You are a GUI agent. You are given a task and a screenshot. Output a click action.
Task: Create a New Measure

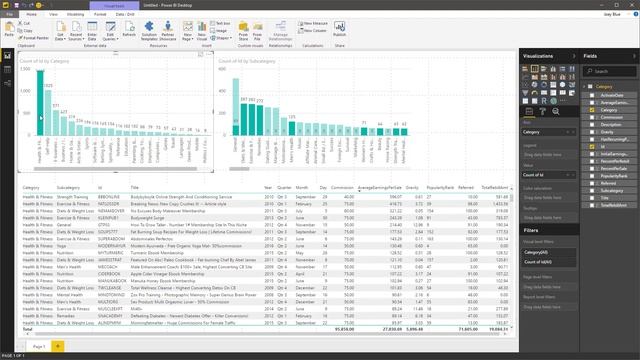pos(313,24)
